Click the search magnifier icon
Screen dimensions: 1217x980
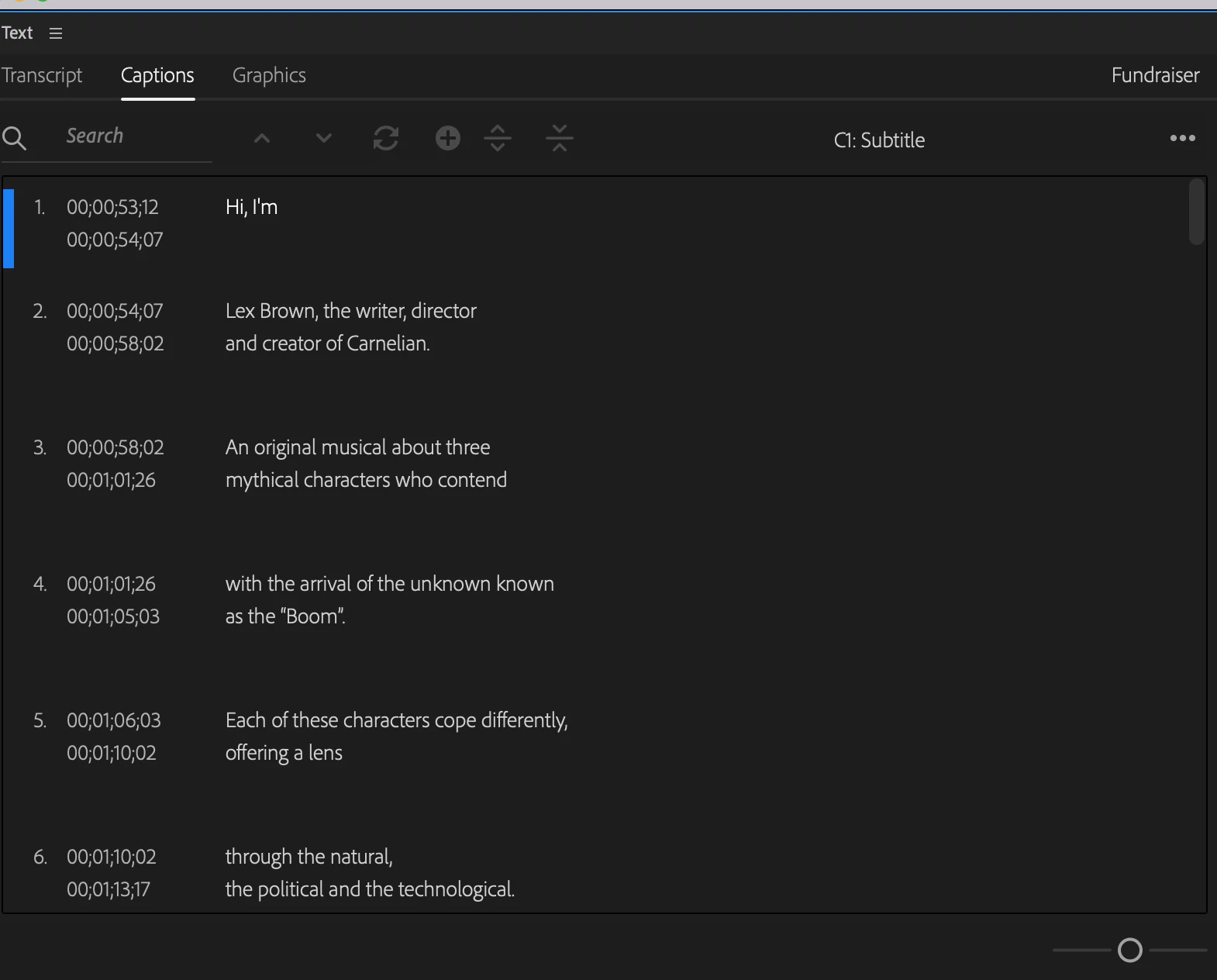point(14,138)
